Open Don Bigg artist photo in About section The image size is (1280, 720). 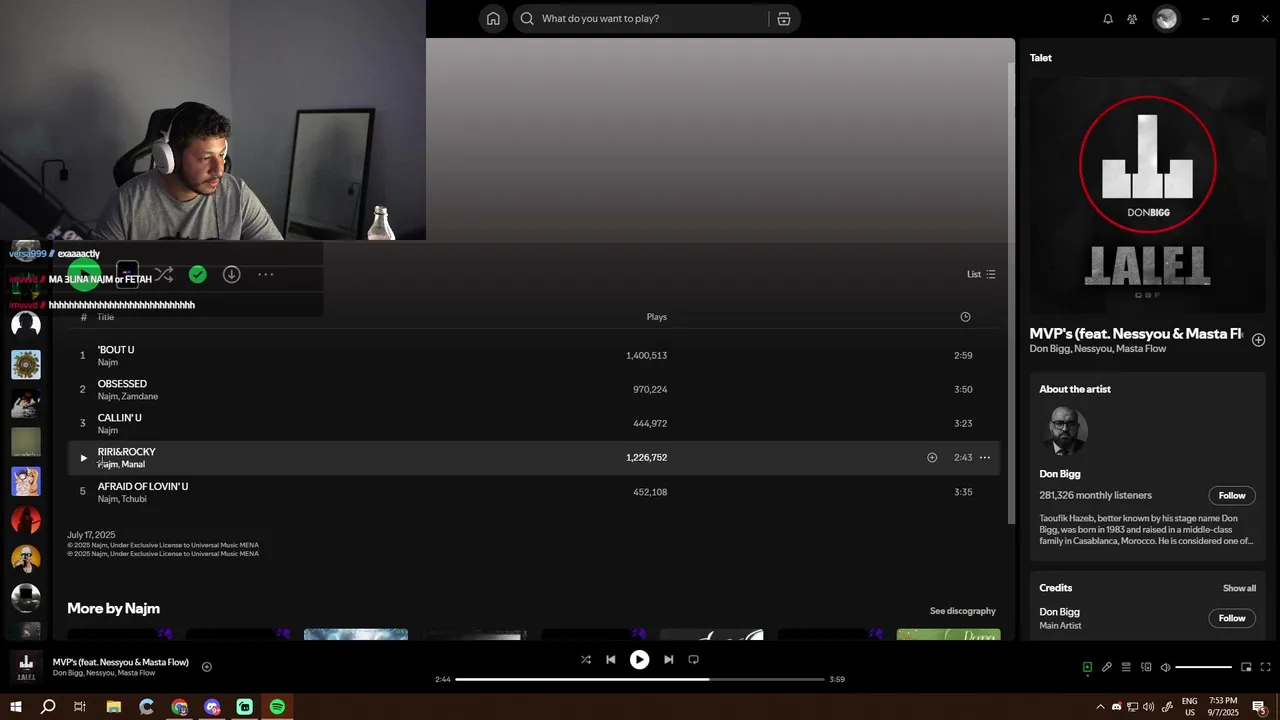pyautogui.click(x=1063, y=432)
